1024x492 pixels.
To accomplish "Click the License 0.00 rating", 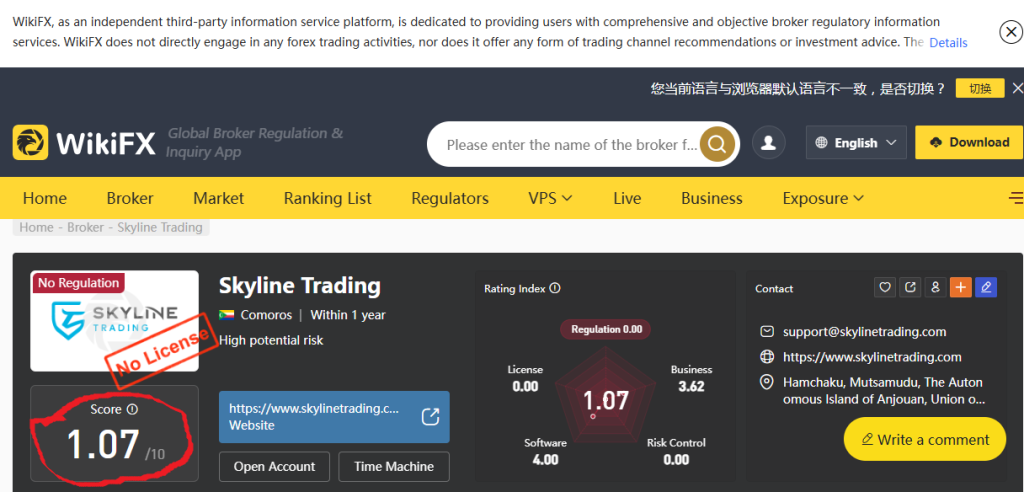I will (525, 378).
